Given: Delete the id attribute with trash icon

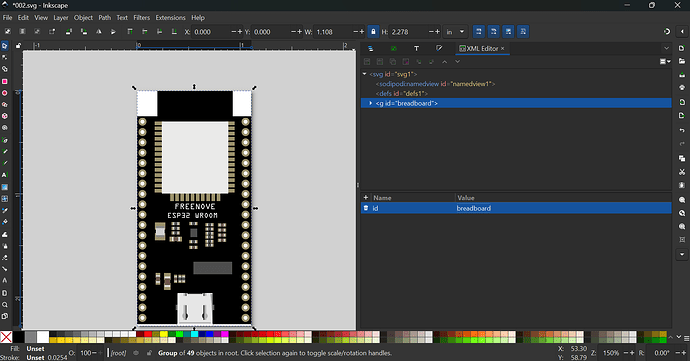Looking at the screenshot, I should pyautogui.click(x=366, y=208).
